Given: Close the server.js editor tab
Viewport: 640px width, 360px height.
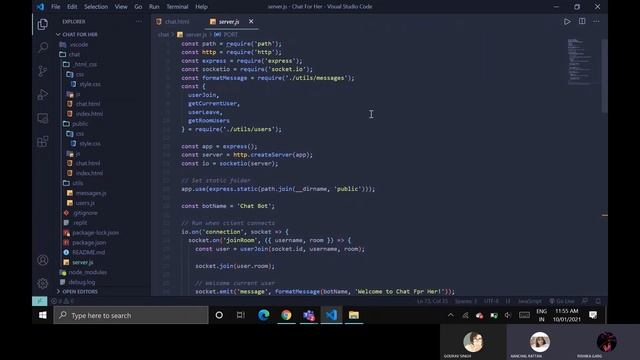Looking at the screenshot, I should click(x=251, y=21).
